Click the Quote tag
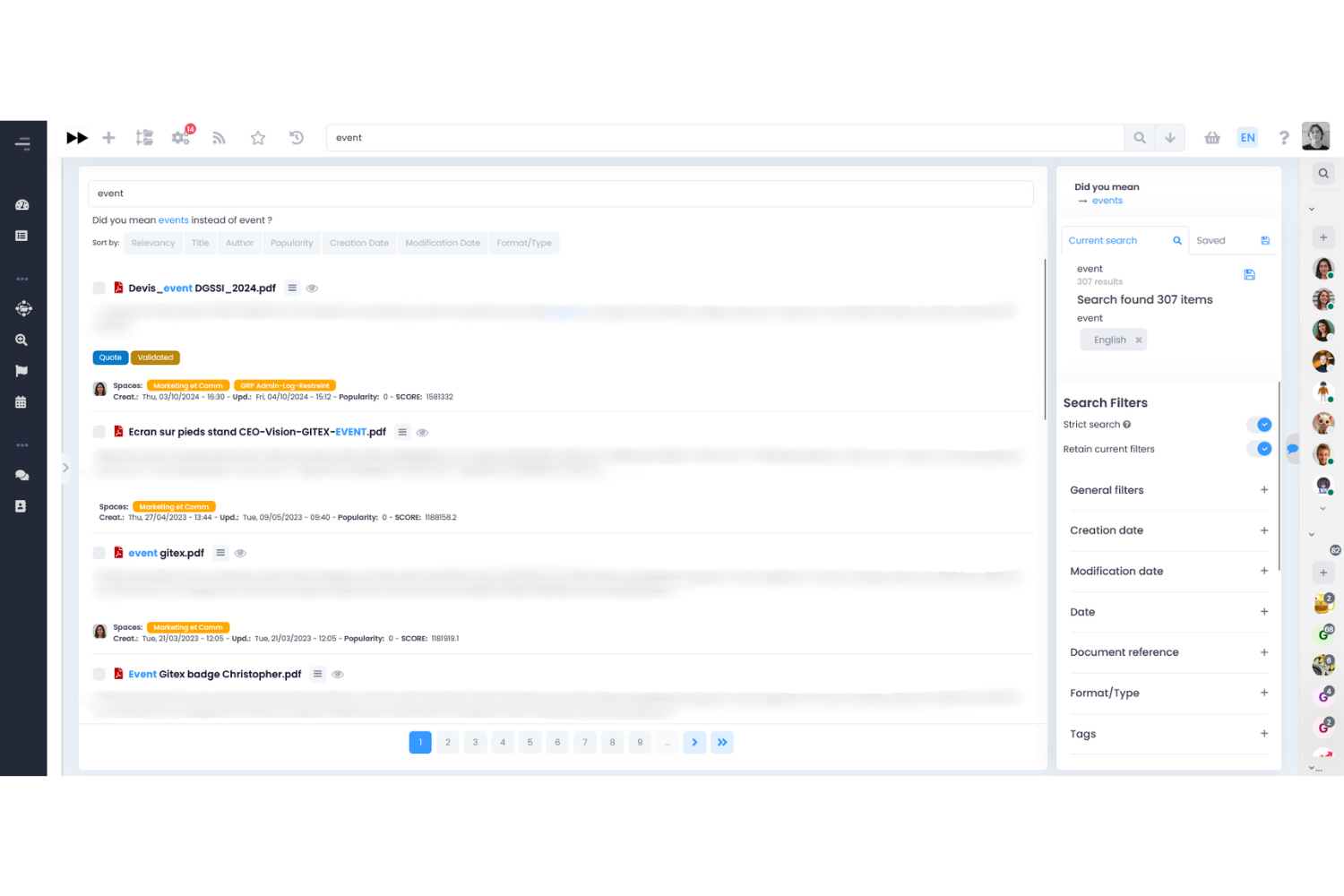Image resolution: width=1344 pixels, height=896 pixels. click(x=110, y=358)
